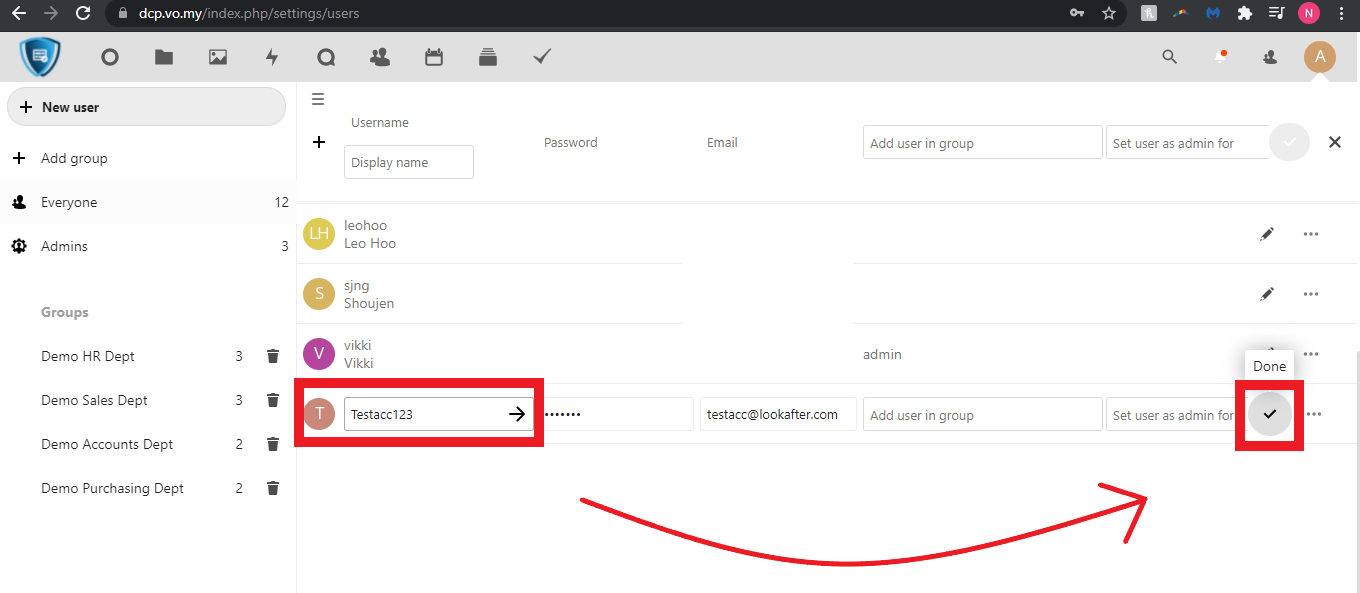The image size is (1360, 593).
Task: Click the Testacc123 display name field
Action: tap(425, 414)
